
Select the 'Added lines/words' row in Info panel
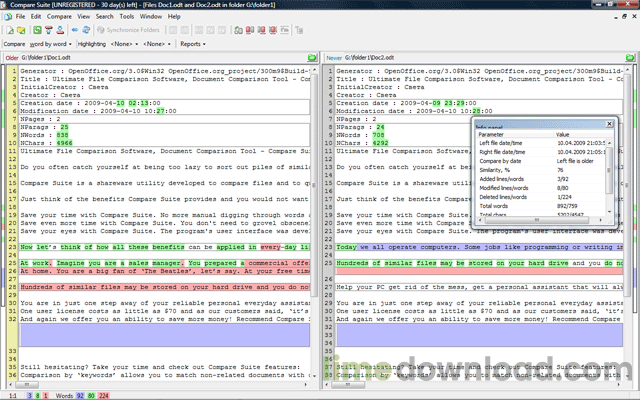pyautogui.click(x=541, y=179)
